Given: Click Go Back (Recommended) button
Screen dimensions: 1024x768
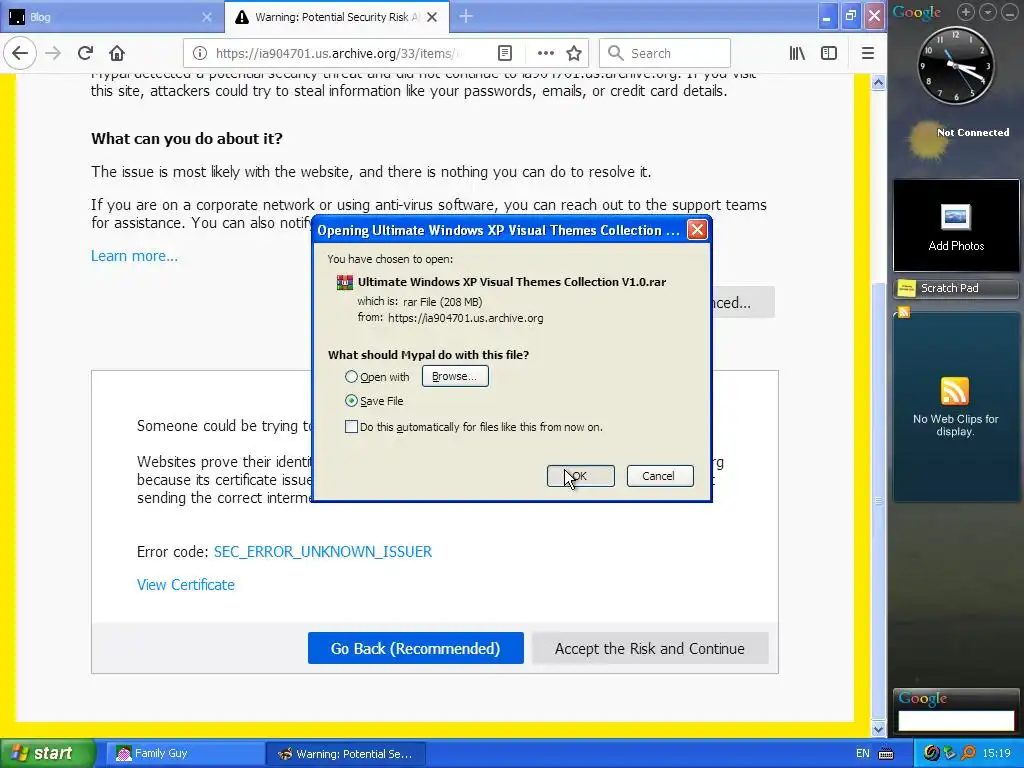Looking at the screenshot, I should 415,648.
